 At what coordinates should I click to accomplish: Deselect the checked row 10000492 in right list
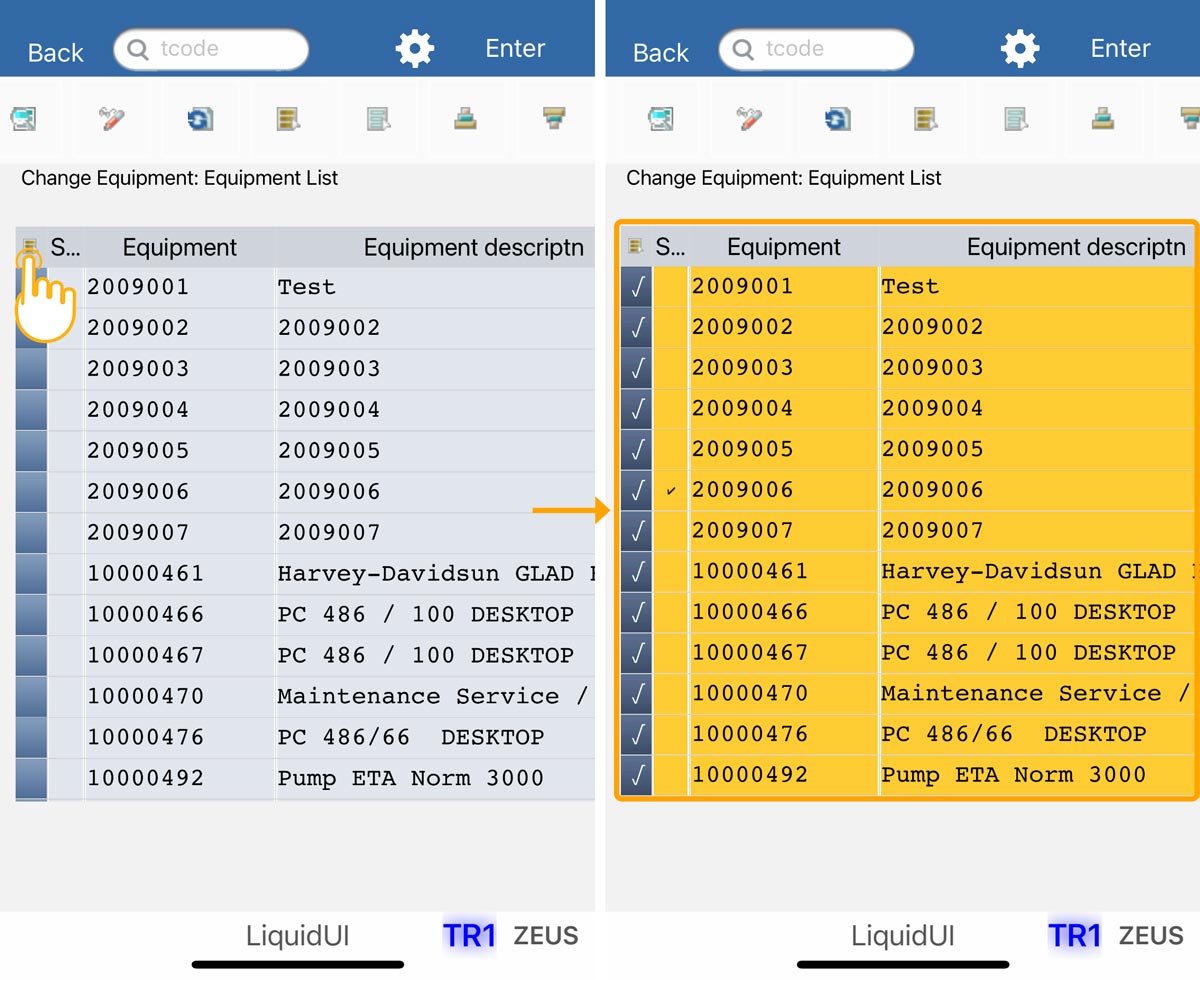[x=636, y=775]
